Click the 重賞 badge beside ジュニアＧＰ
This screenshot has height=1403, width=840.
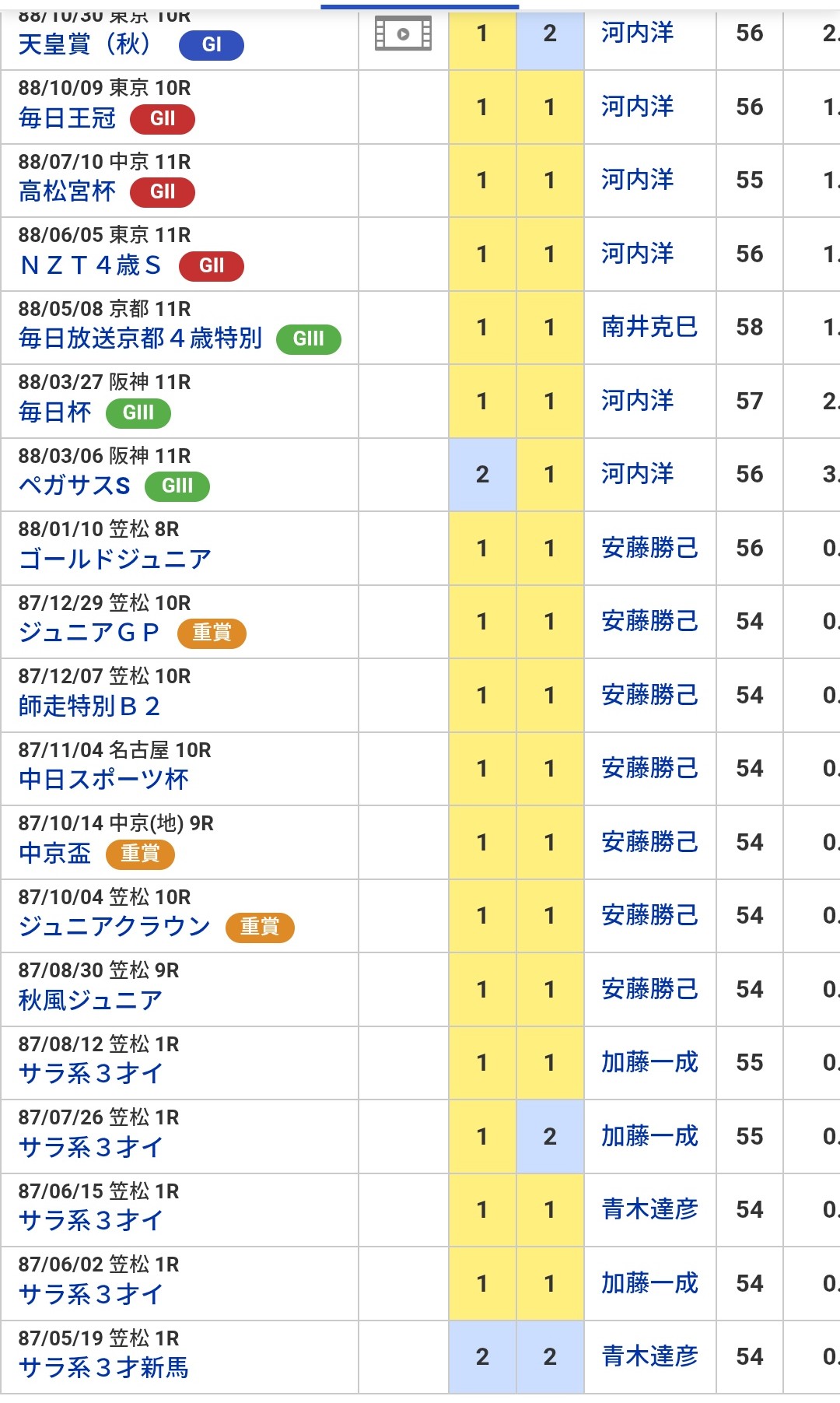[212, 633]
